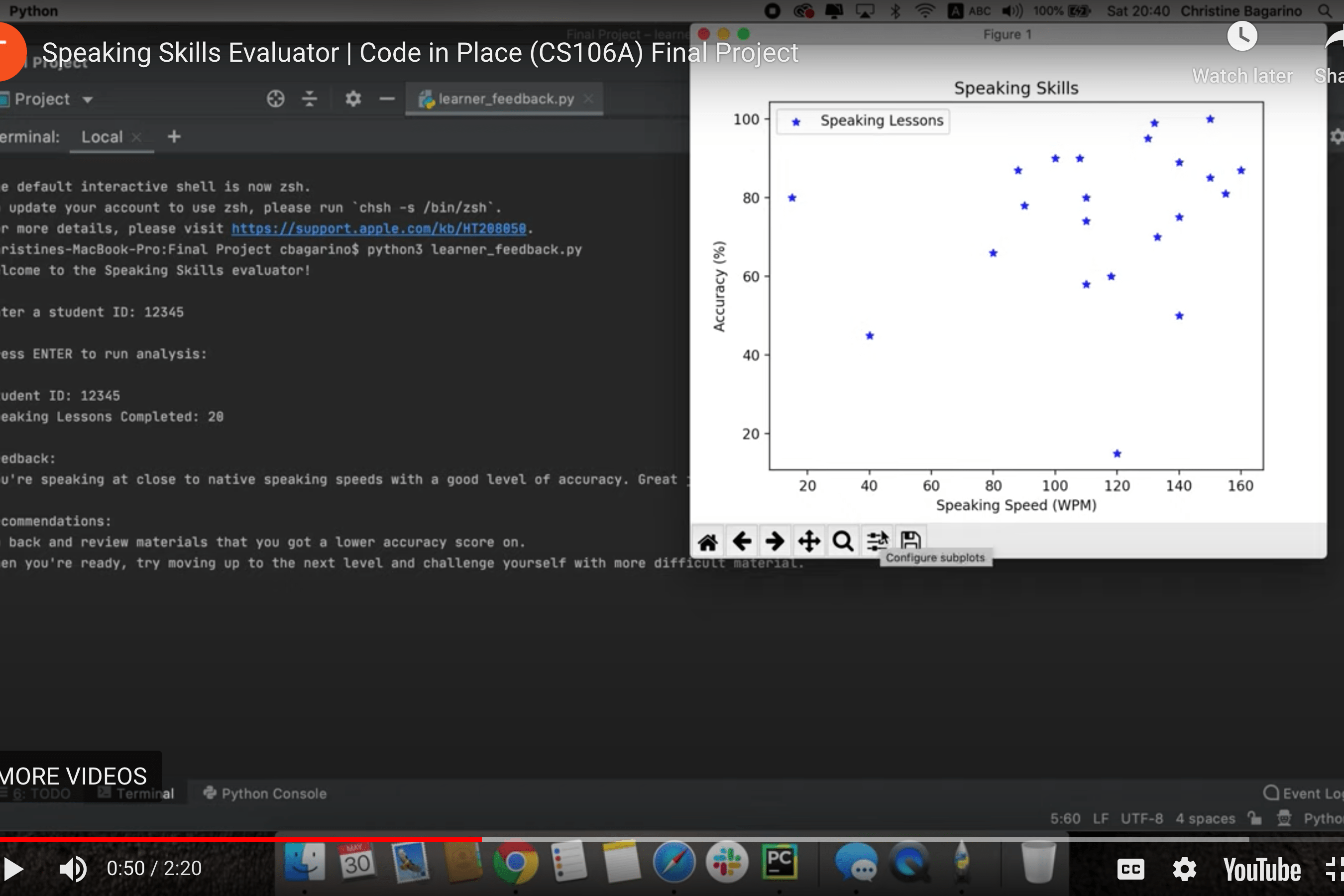The height and width of the screenshot is (896, 1344).
Task: Open the Calendar dock icon
Action: point(357,861)
